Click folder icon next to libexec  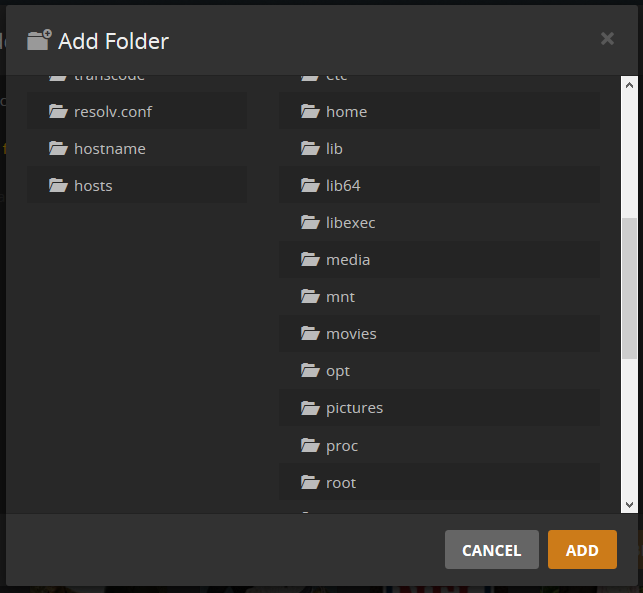[310, 222]
